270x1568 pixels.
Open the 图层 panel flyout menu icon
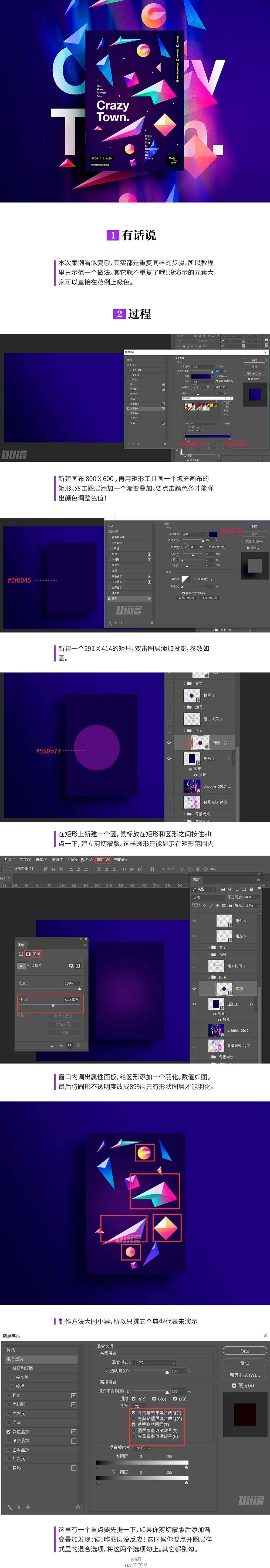click(x=258, y=880)
